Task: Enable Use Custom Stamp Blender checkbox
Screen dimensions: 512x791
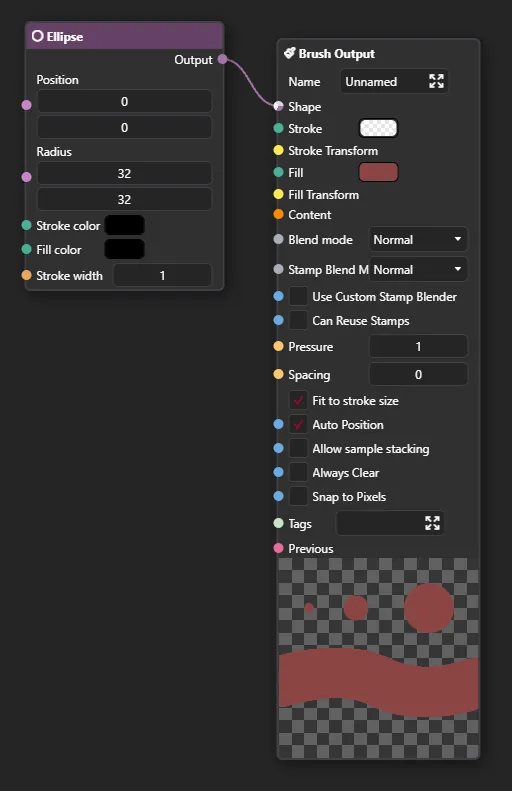Action: pyautogui.click(x=298, y=296)
